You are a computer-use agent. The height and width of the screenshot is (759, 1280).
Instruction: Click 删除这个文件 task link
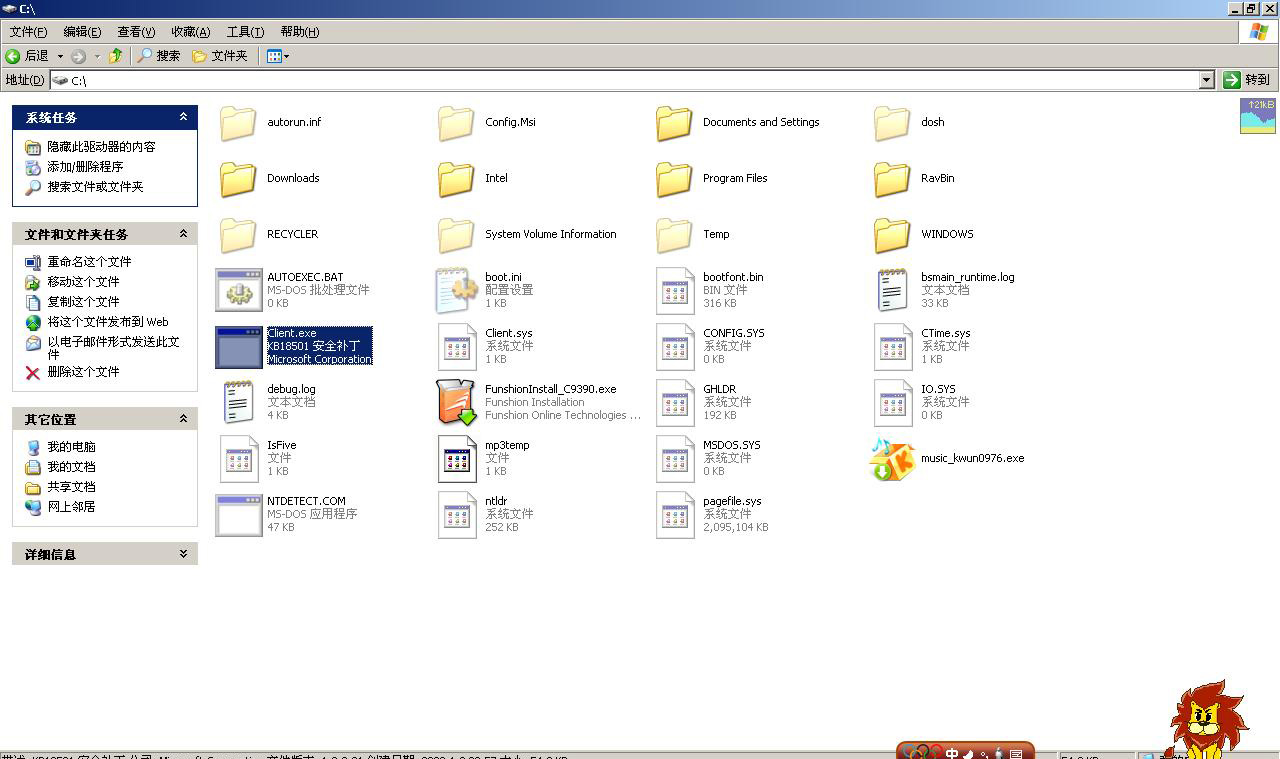tap(83, 372)
